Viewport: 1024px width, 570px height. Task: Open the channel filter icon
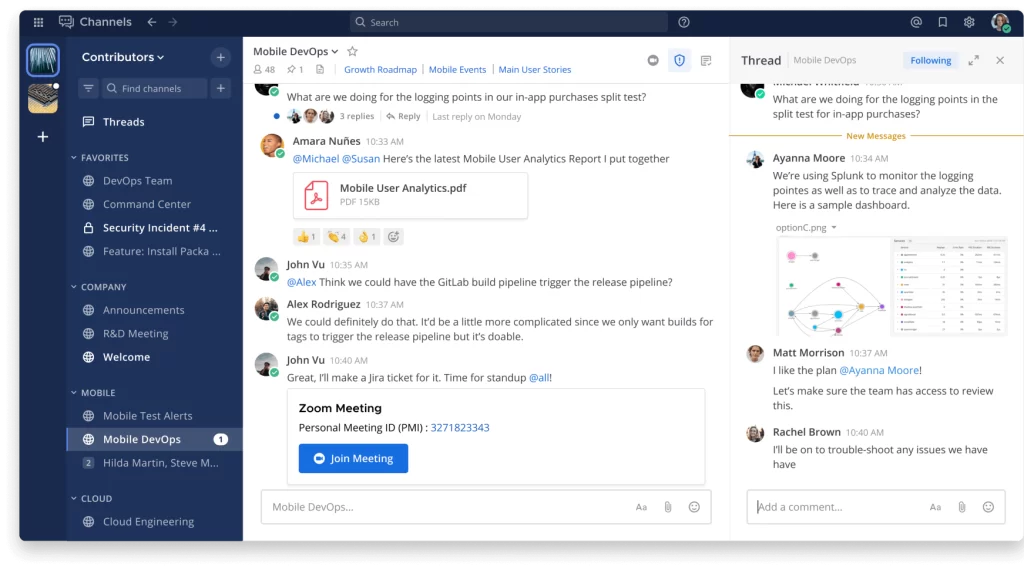click(88, 88)
